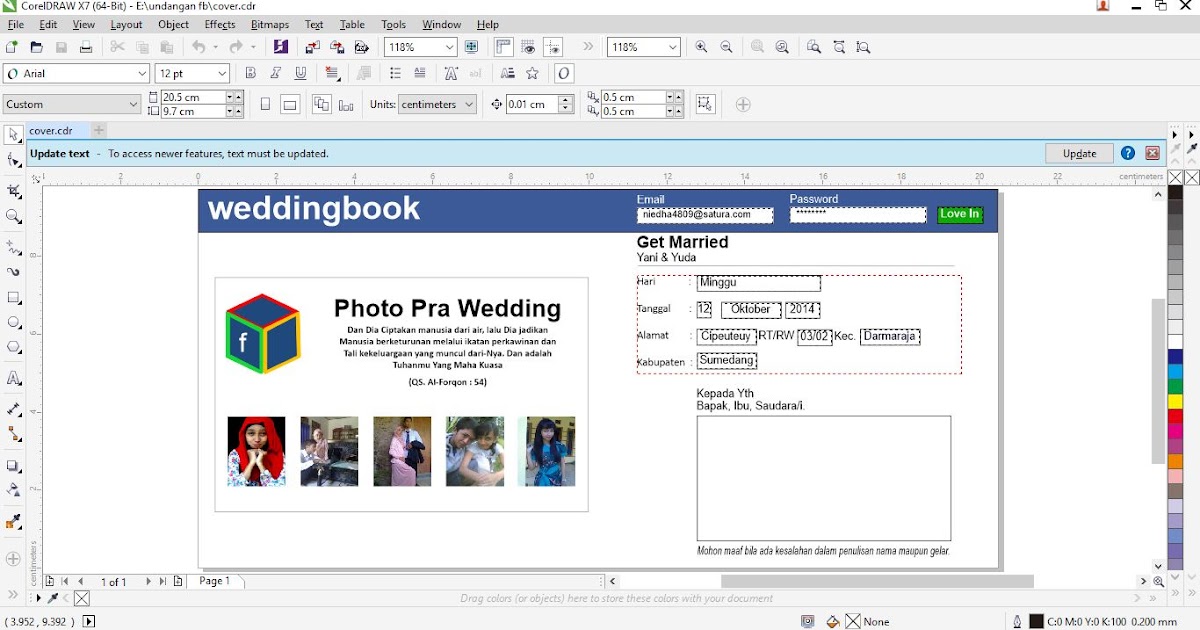
Task: Expand the toolbox overflow arrows at bottom
Action: point(14,594)
